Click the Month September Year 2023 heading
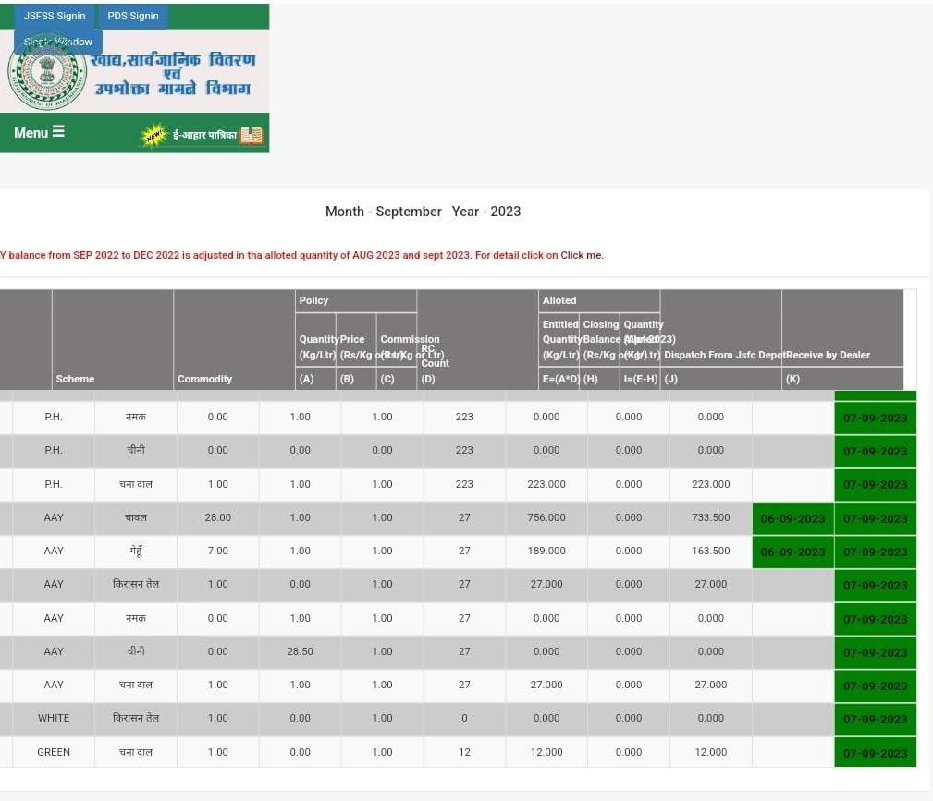Image resolution: width=933 pixels, height=801 pixels. point(422,211)
